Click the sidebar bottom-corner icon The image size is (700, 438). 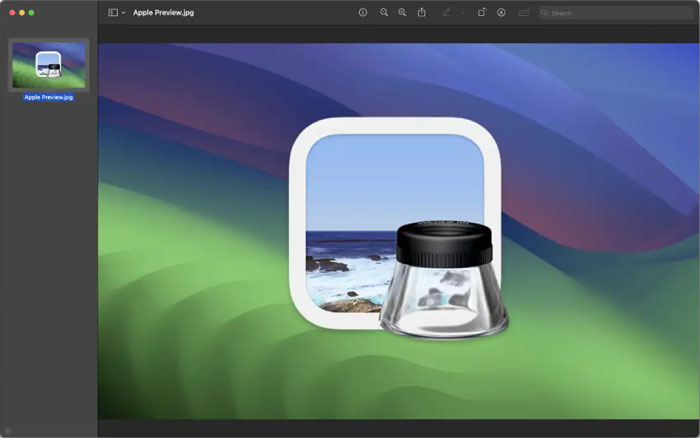pos(8,431)
